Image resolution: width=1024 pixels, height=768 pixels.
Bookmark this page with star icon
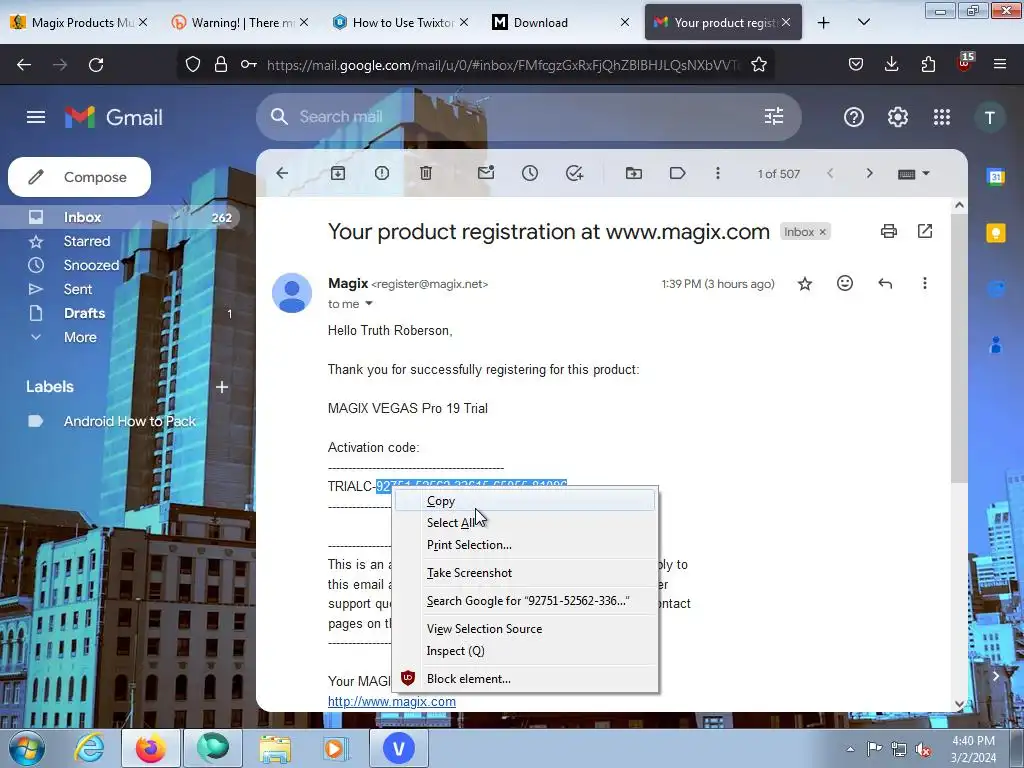pos(759,64)
